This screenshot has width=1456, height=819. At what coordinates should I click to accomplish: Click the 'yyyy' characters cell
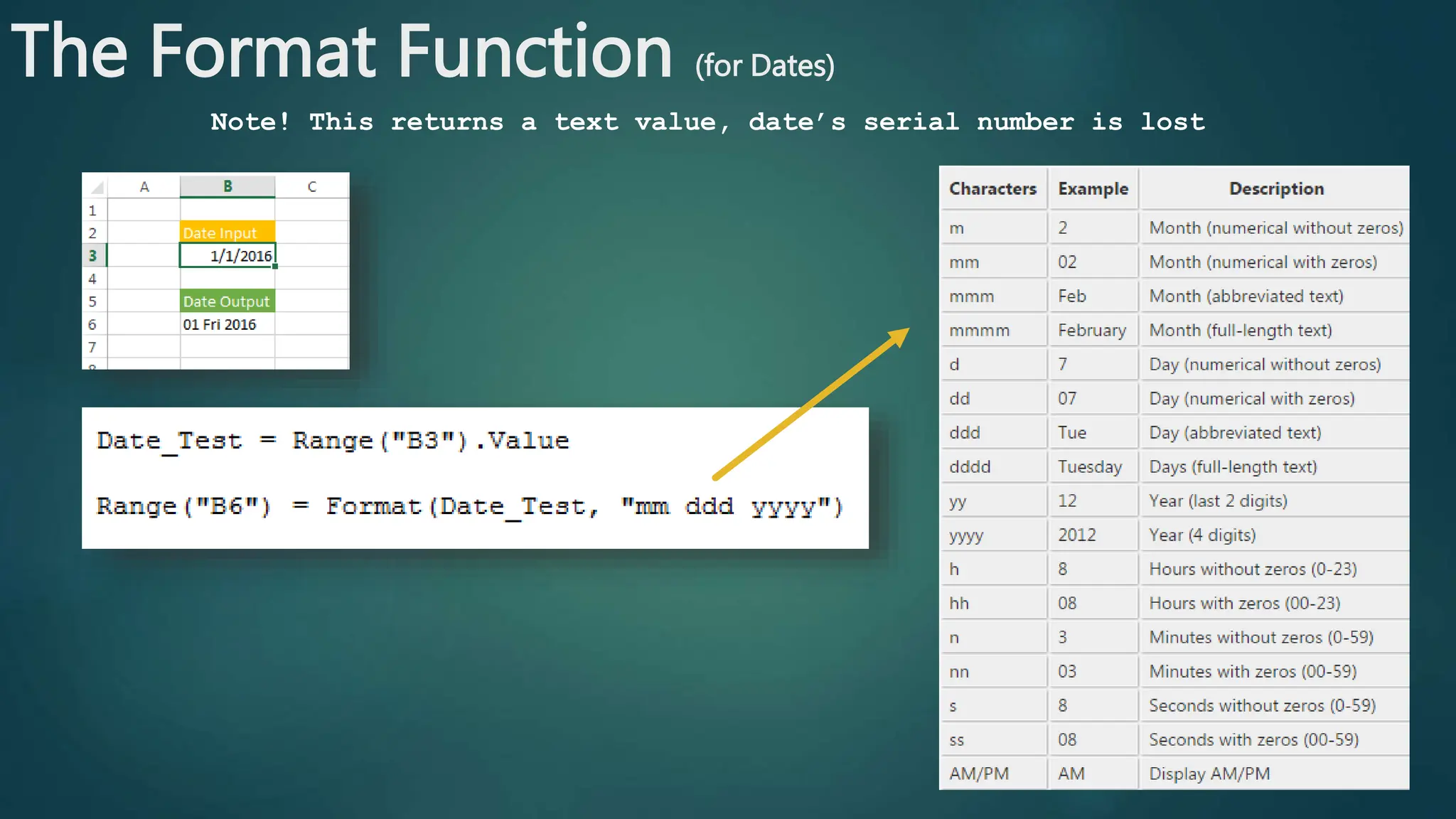[x=993, y=535]
